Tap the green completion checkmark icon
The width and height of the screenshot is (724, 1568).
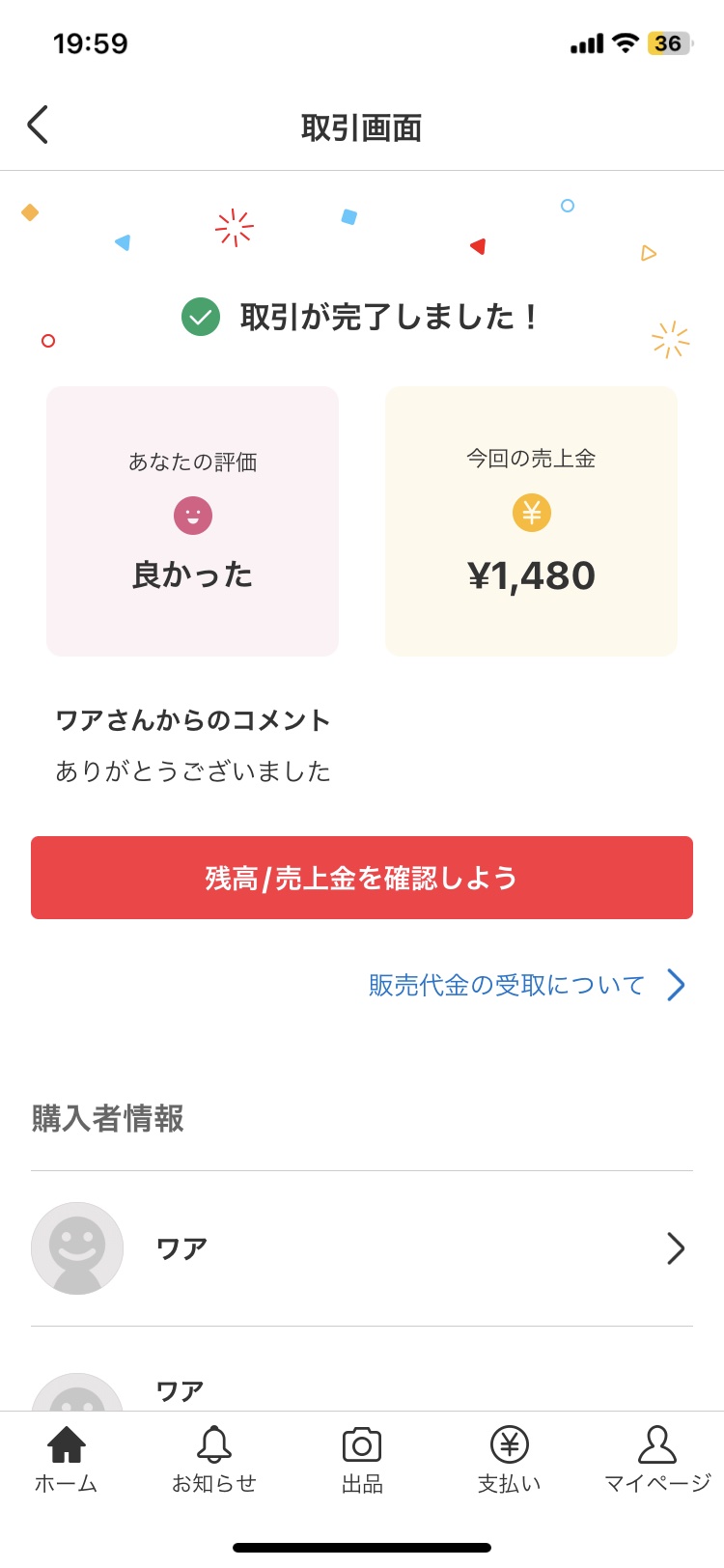pos(201,317)
